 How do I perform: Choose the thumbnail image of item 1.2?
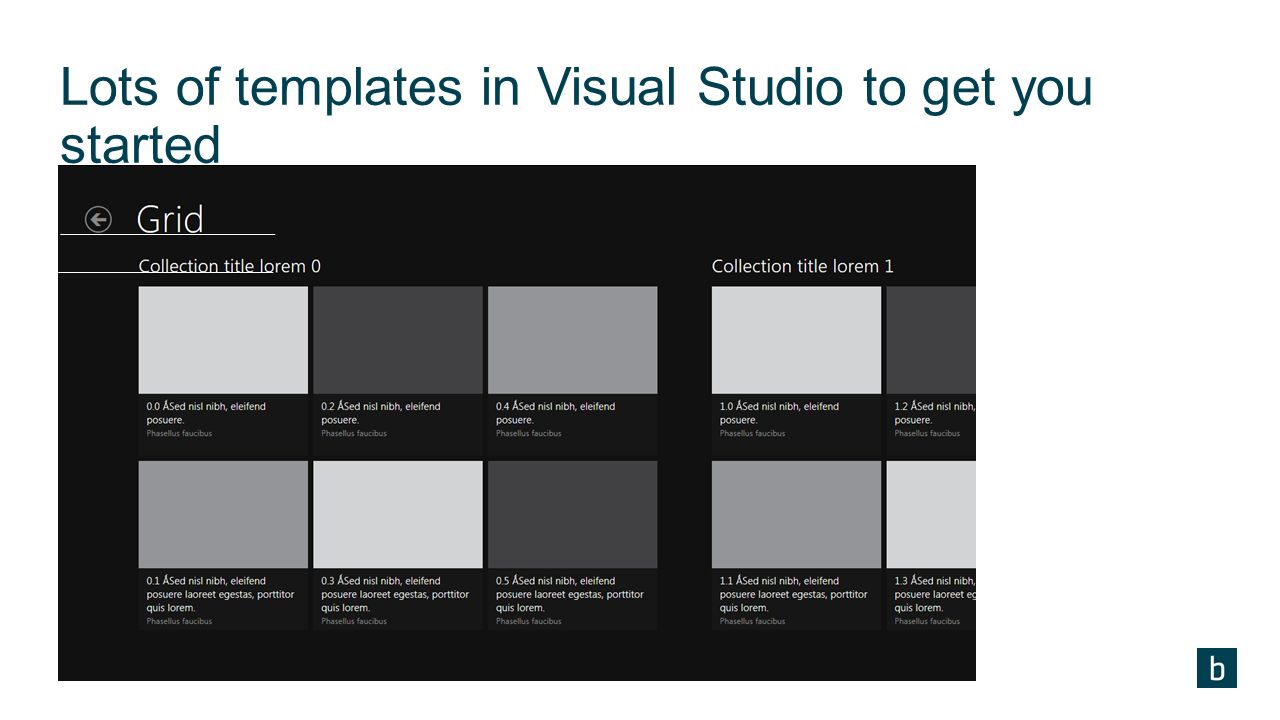pos(931,340)
